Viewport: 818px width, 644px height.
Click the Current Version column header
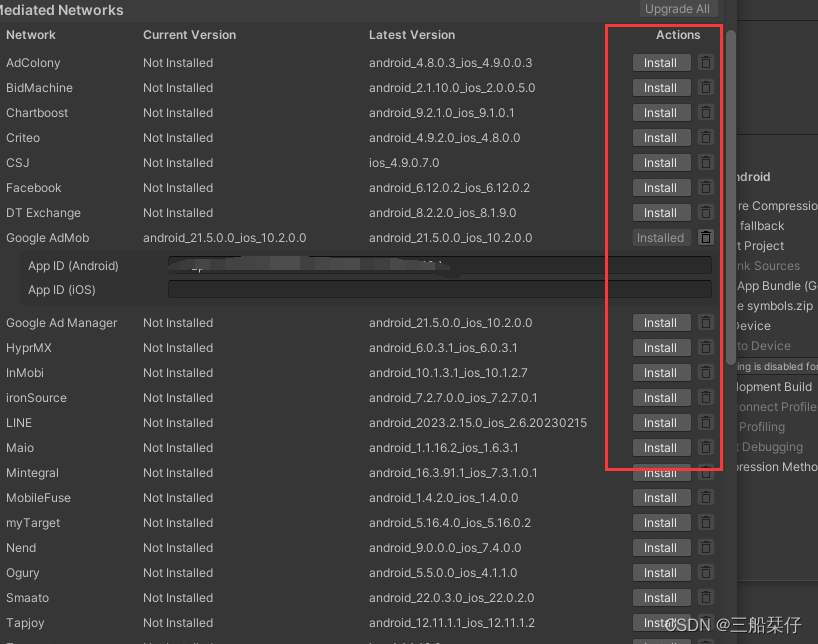click(189, 35)
